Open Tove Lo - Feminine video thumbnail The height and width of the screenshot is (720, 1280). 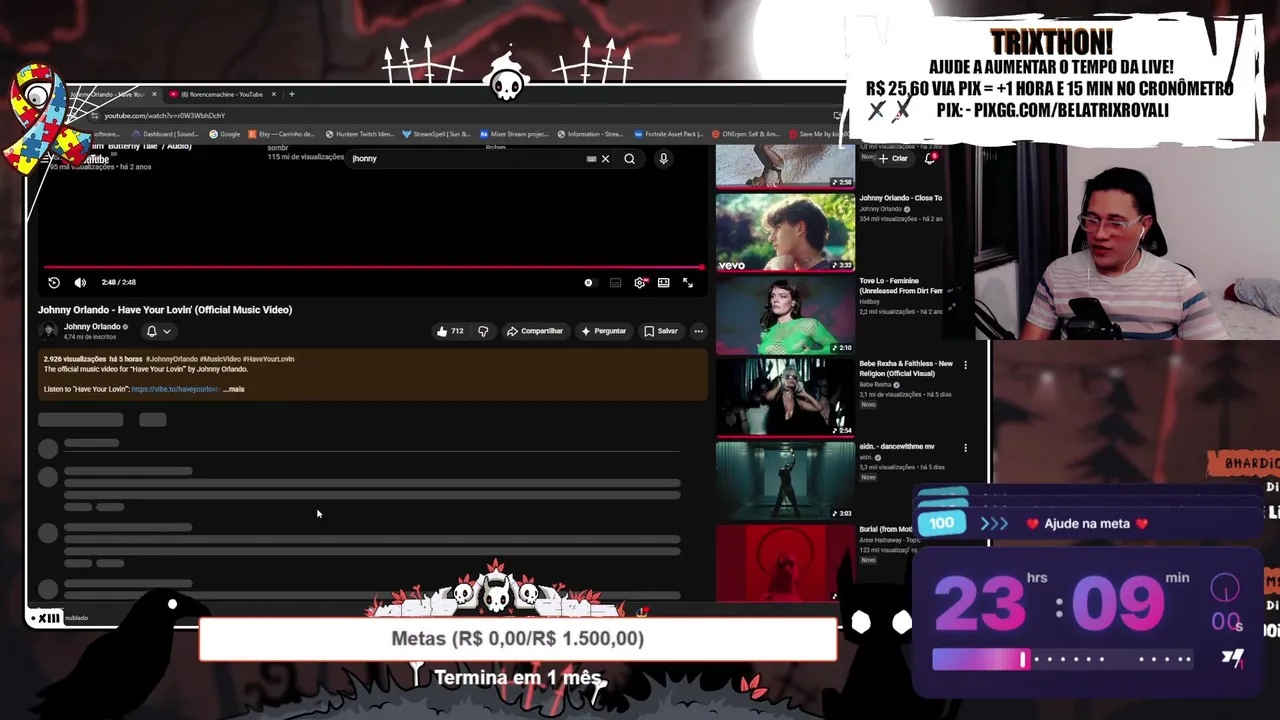tap(785, 315)
